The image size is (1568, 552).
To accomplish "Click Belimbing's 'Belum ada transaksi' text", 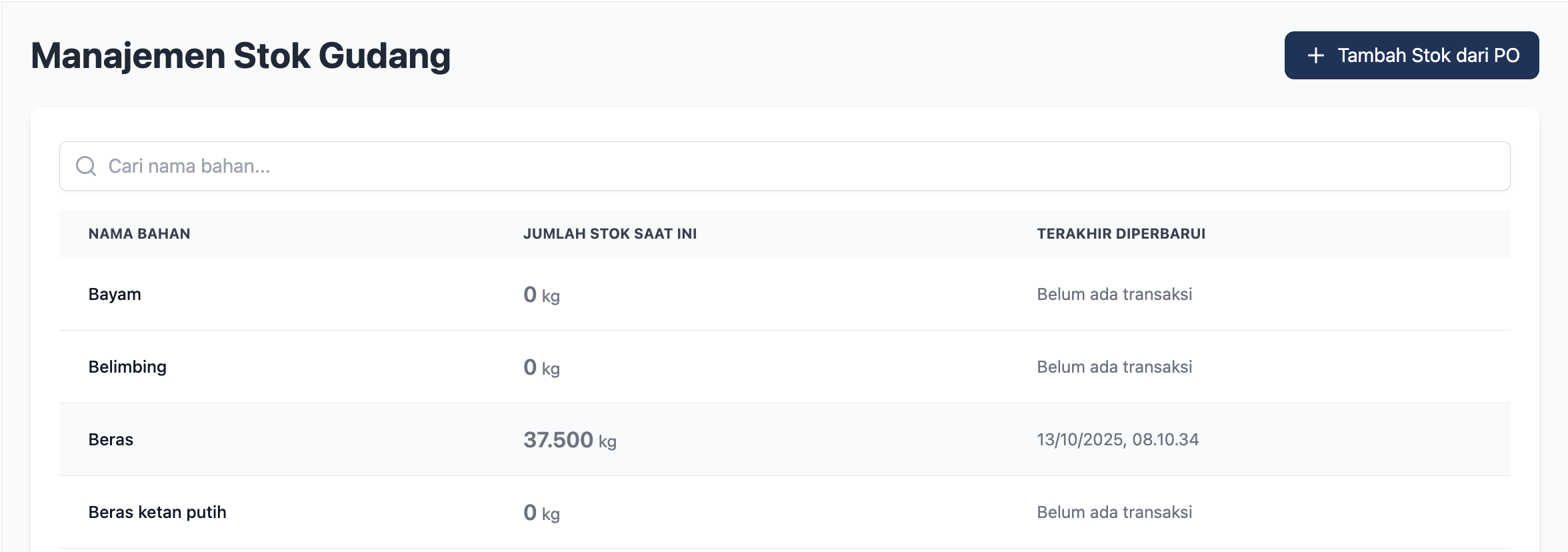I will click(1114, 367).
